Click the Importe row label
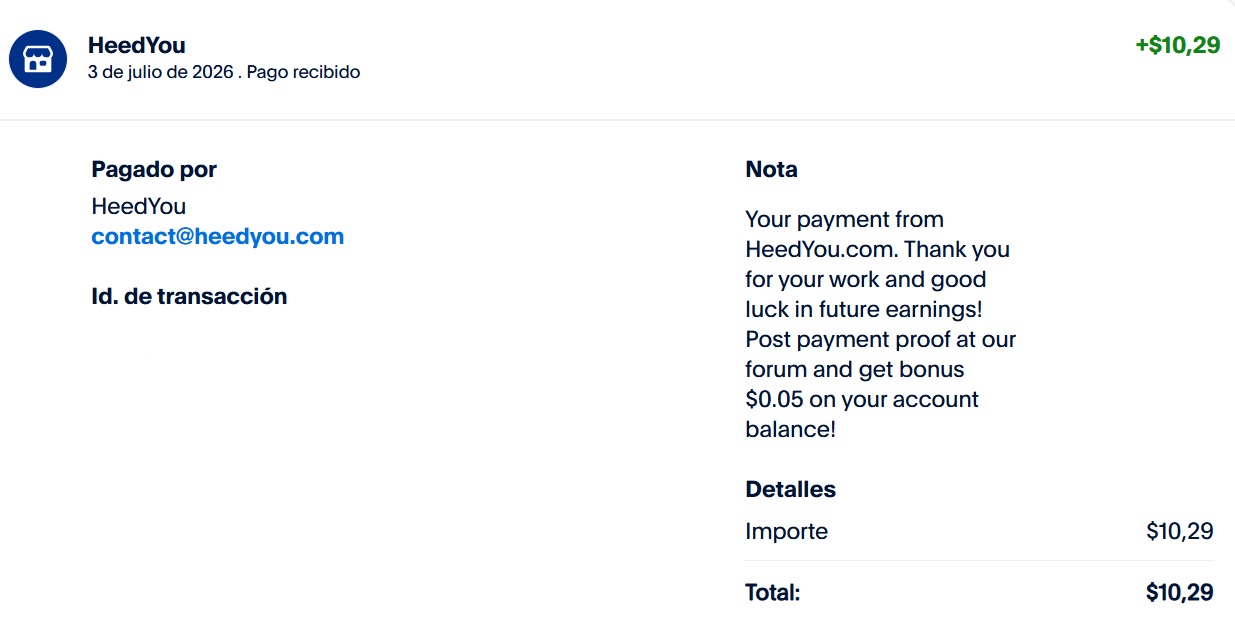This screenshot has height=638, width=1235. point(787,531)
